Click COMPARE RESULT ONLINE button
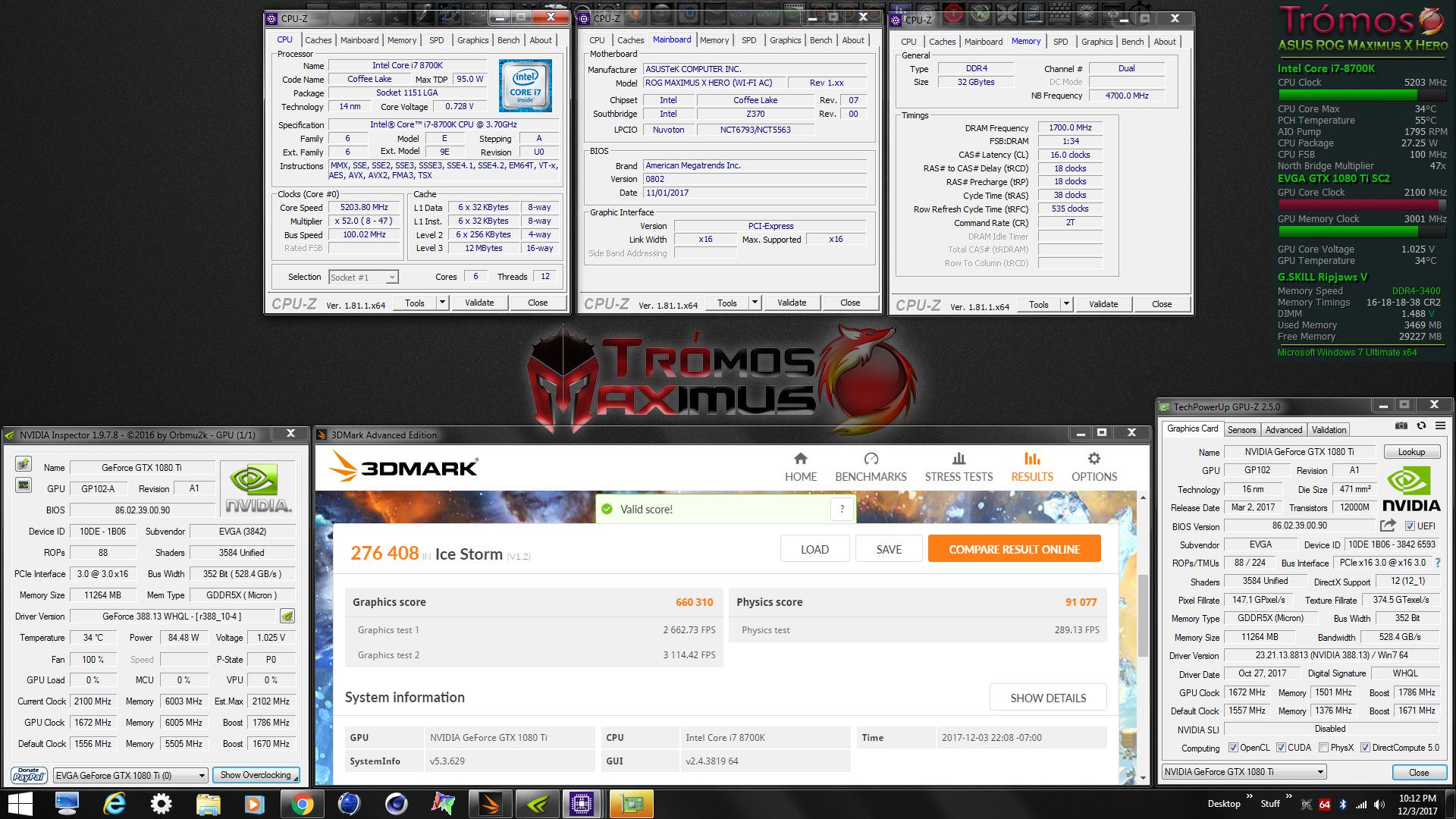This screenshot has height=819, width=1456. tap(1015, 549)
